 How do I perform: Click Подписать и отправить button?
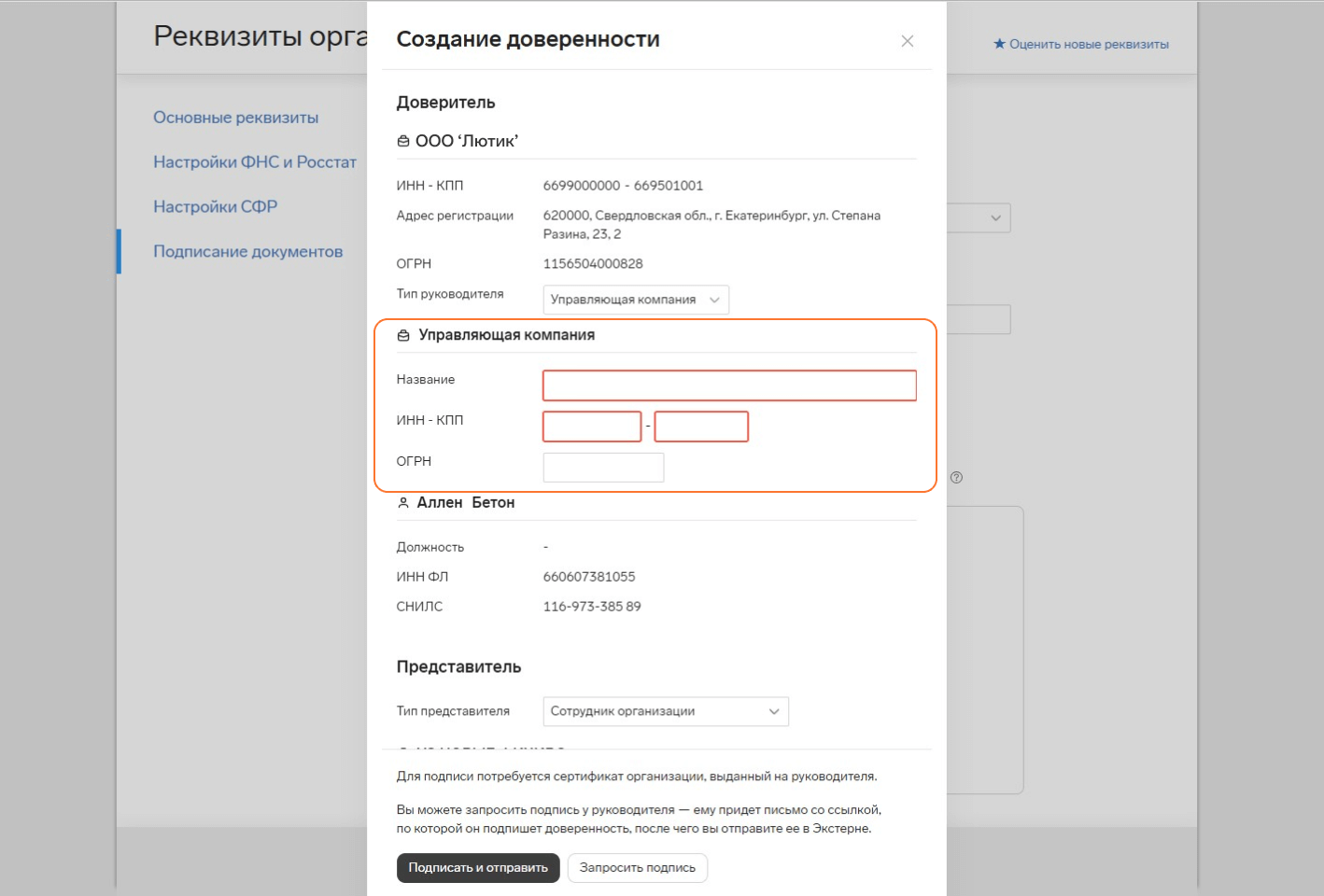click(x=478, y=868)
